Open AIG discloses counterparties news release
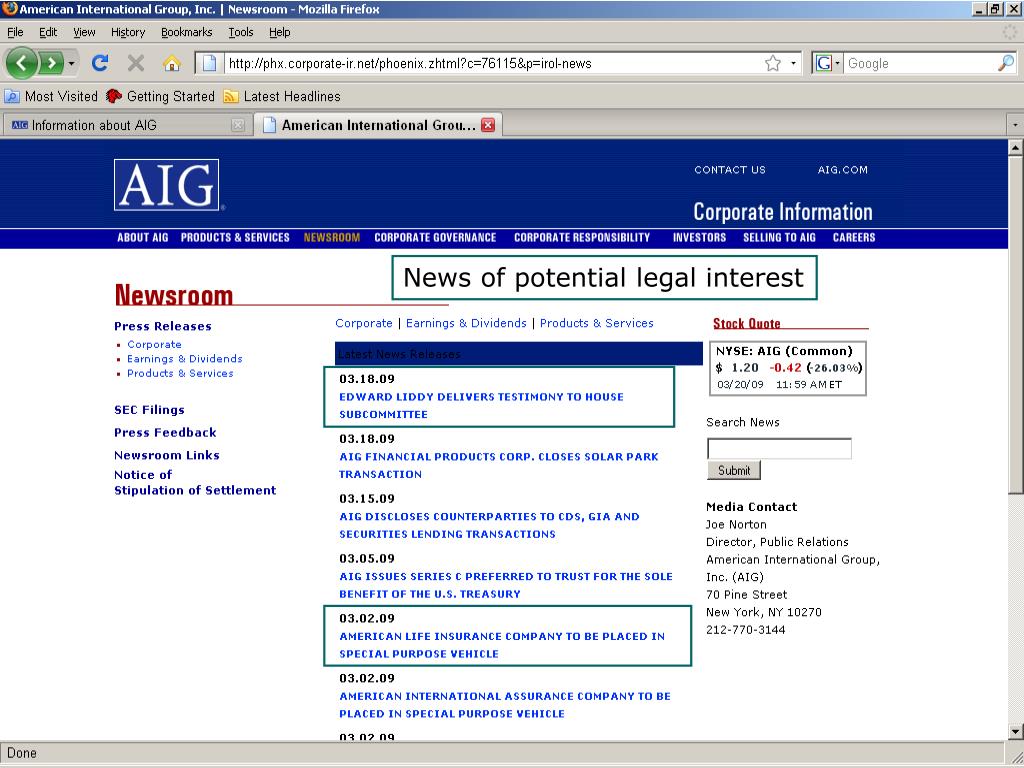Image resolution: width=1024 pixels, height=768 pixels. click(x=489, y=526)
